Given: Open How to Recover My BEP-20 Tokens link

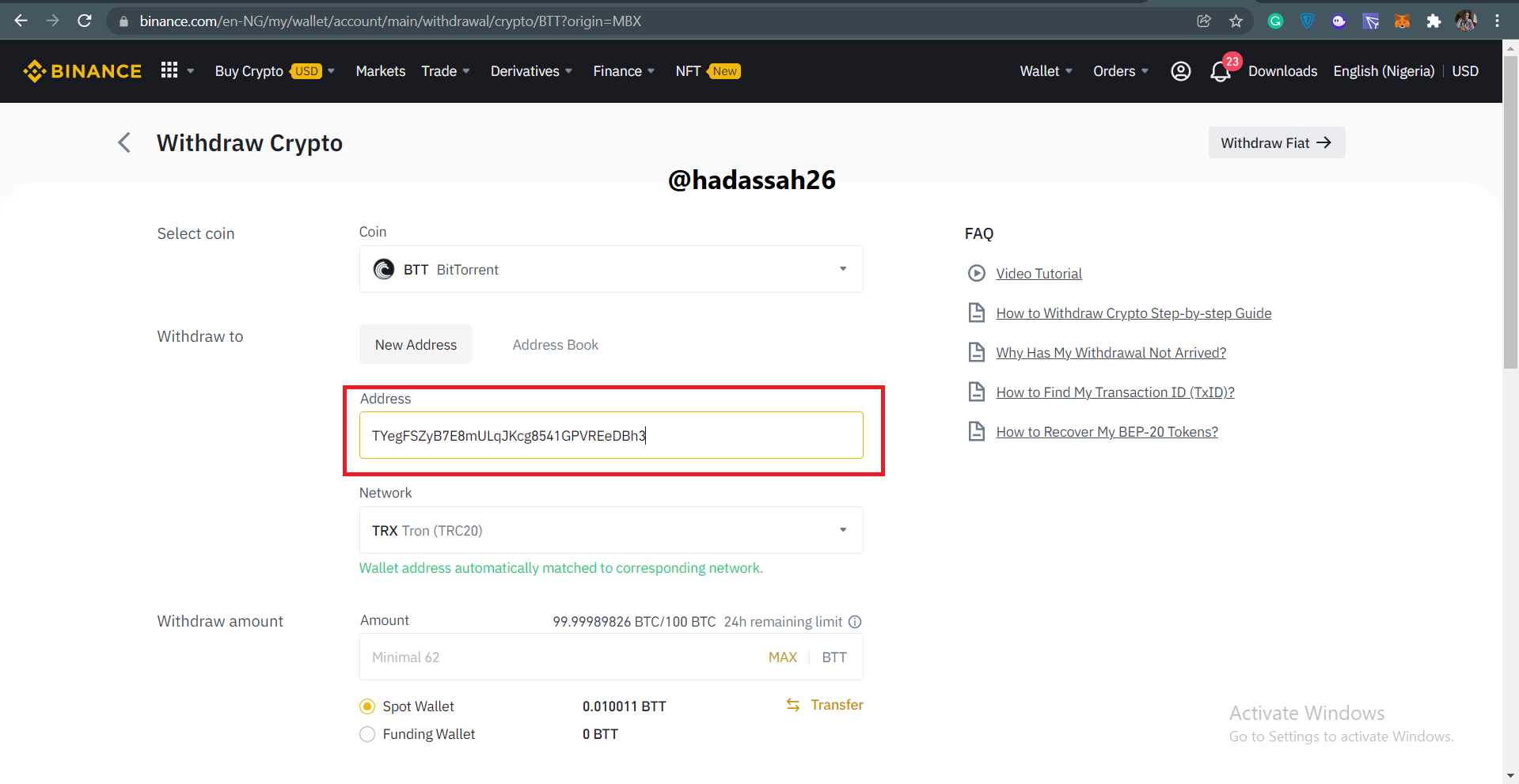Looking at the screenshot, I should coord(1107,432).
